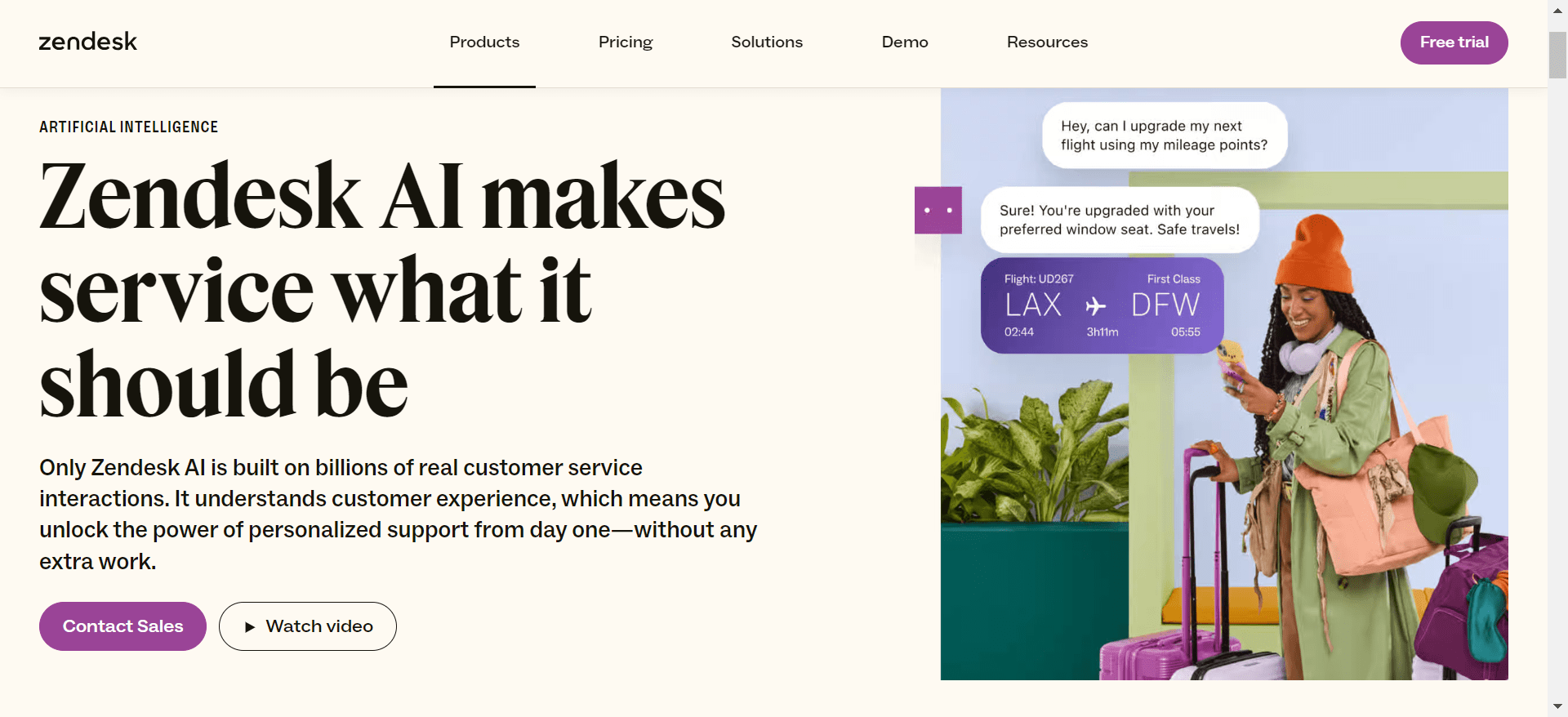Open the Resources menu
This screenshot has width=1568, height=717.
pos(1047,42)
